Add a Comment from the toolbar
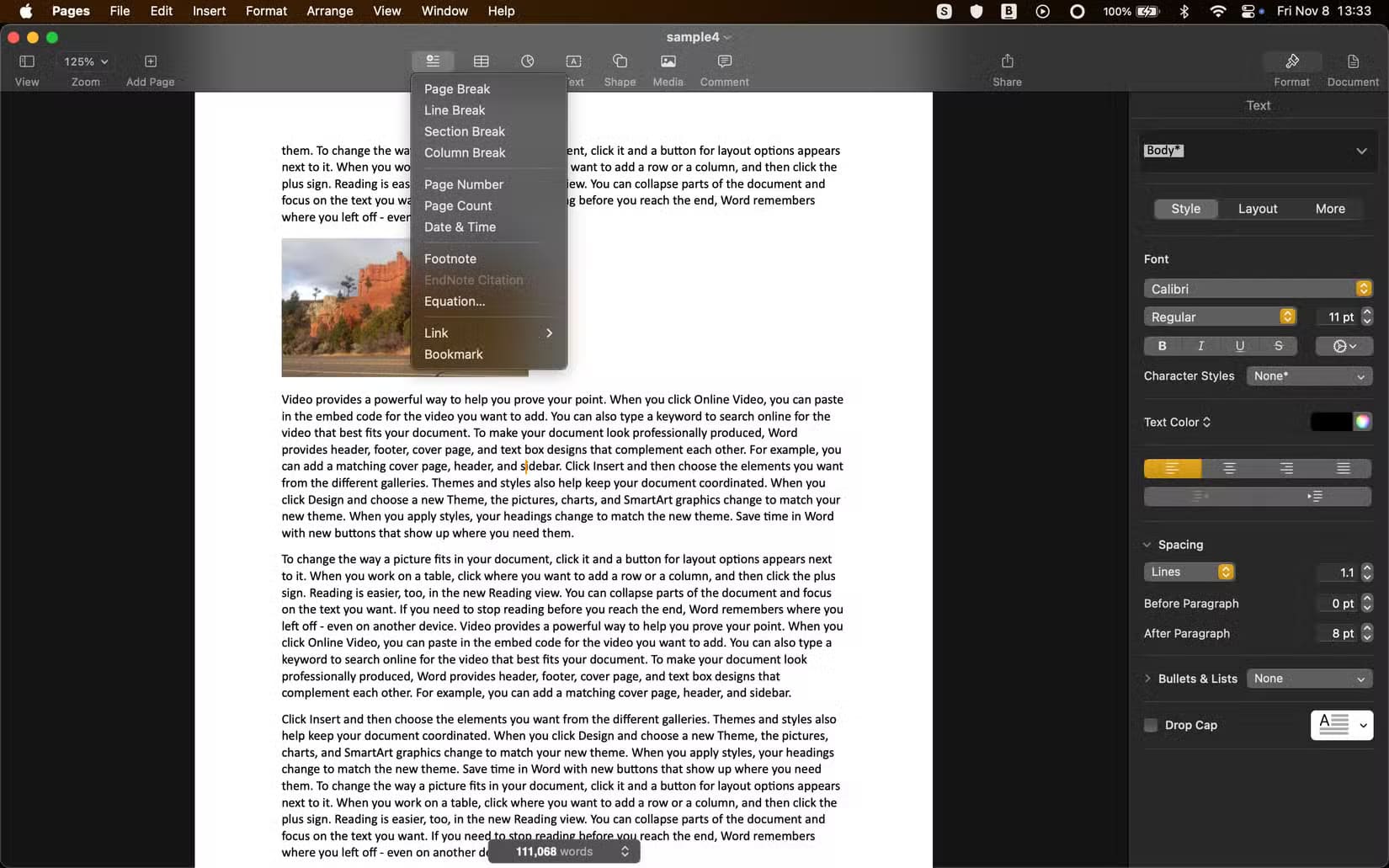 [725, 61]
